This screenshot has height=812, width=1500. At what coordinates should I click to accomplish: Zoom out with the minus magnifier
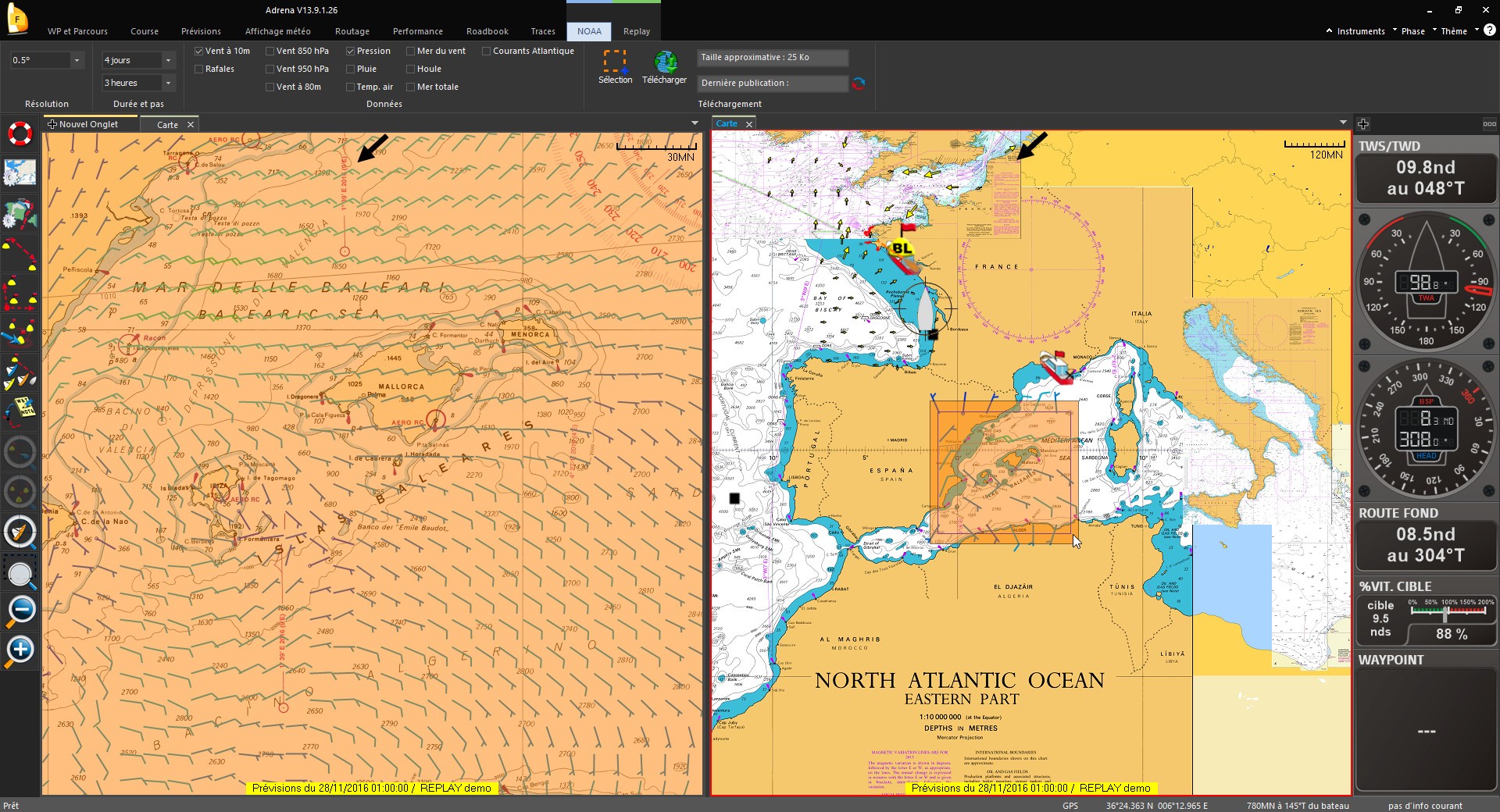20,610
